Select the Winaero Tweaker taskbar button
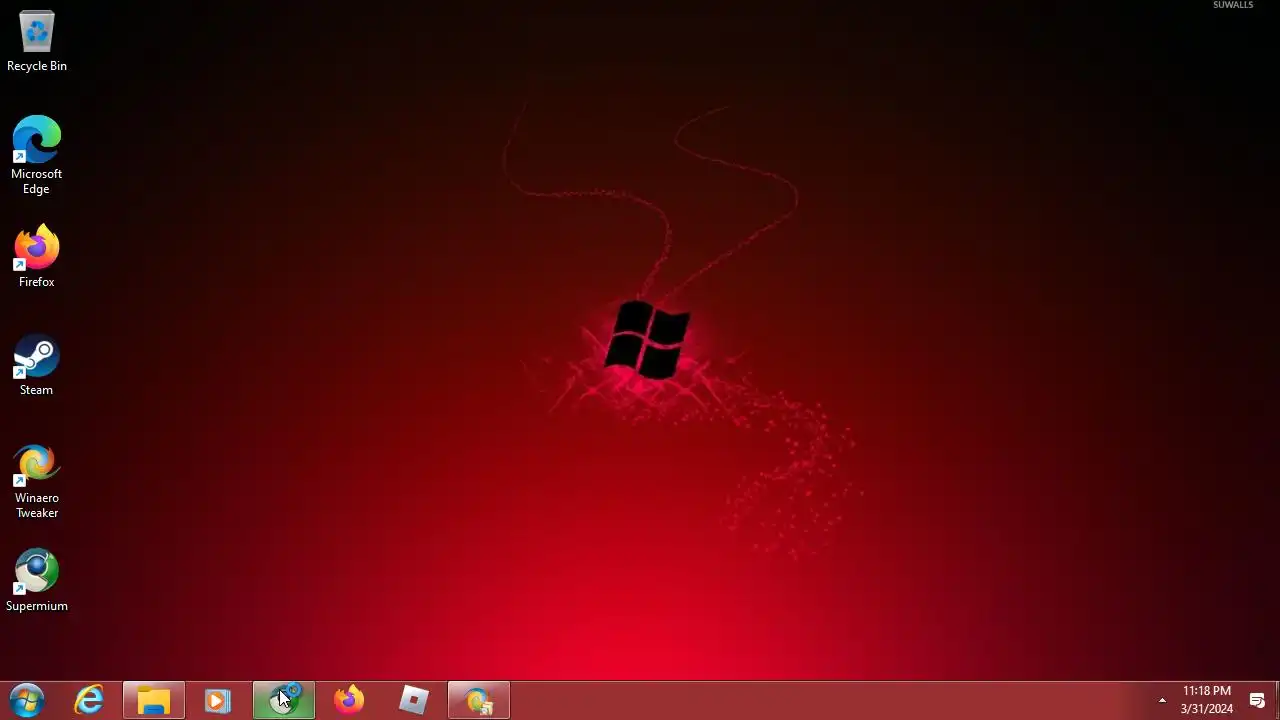The image size is (1280, 720). (479, 700)
